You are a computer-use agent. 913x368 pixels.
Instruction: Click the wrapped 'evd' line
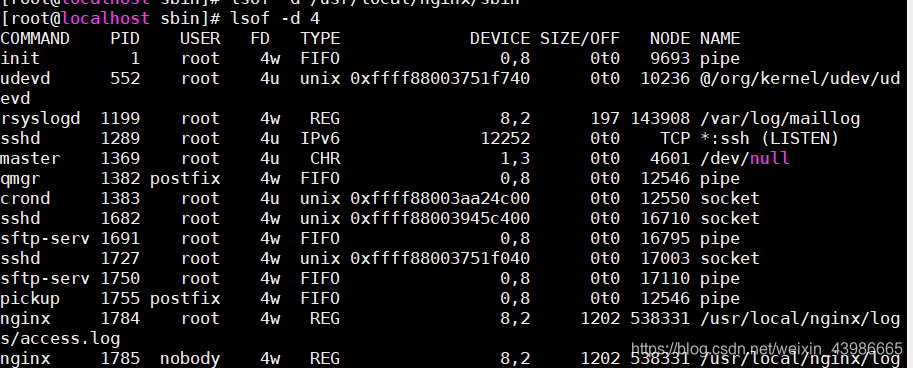point(15,98)
